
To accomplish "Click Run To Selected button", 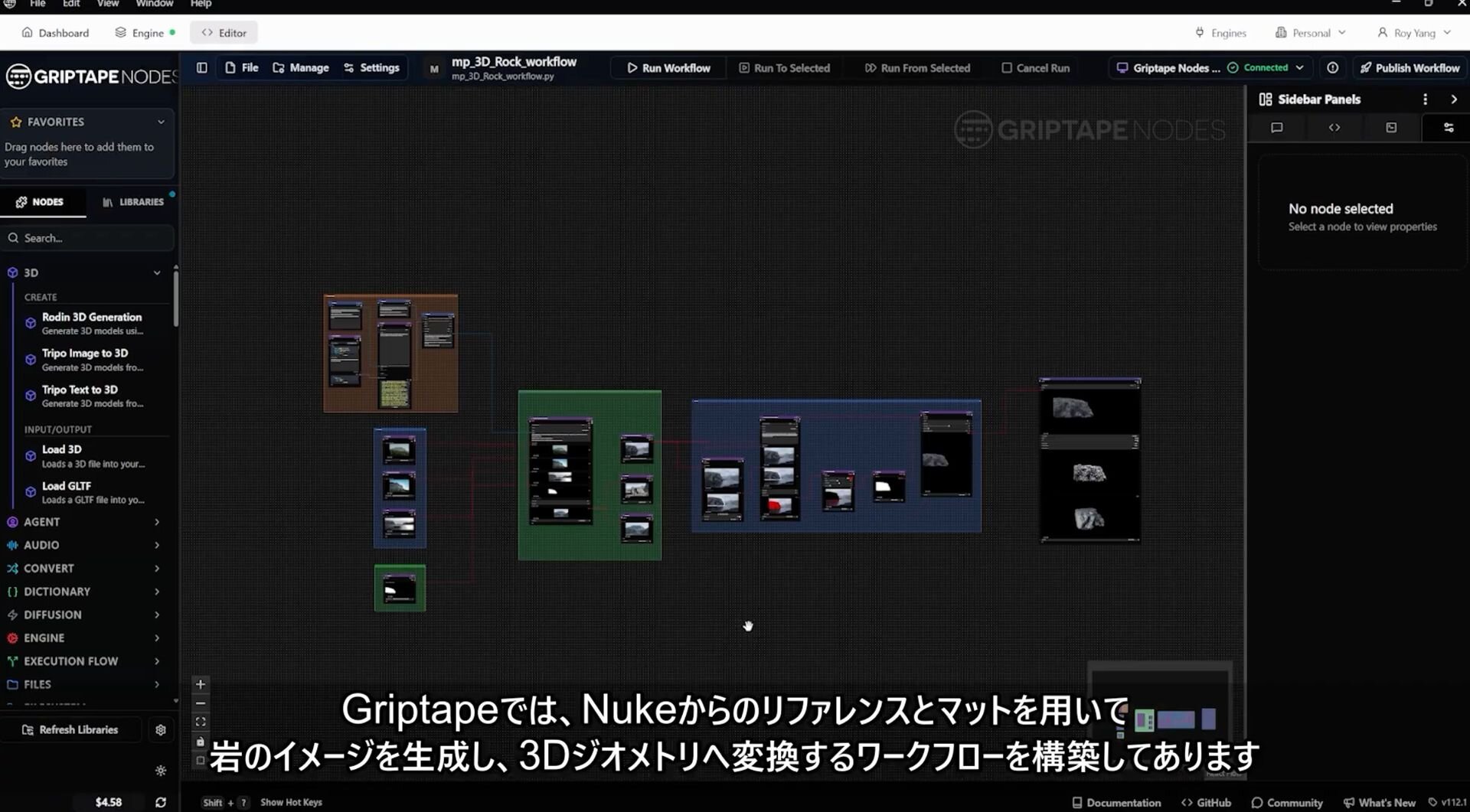I will (x=784, y=67).
